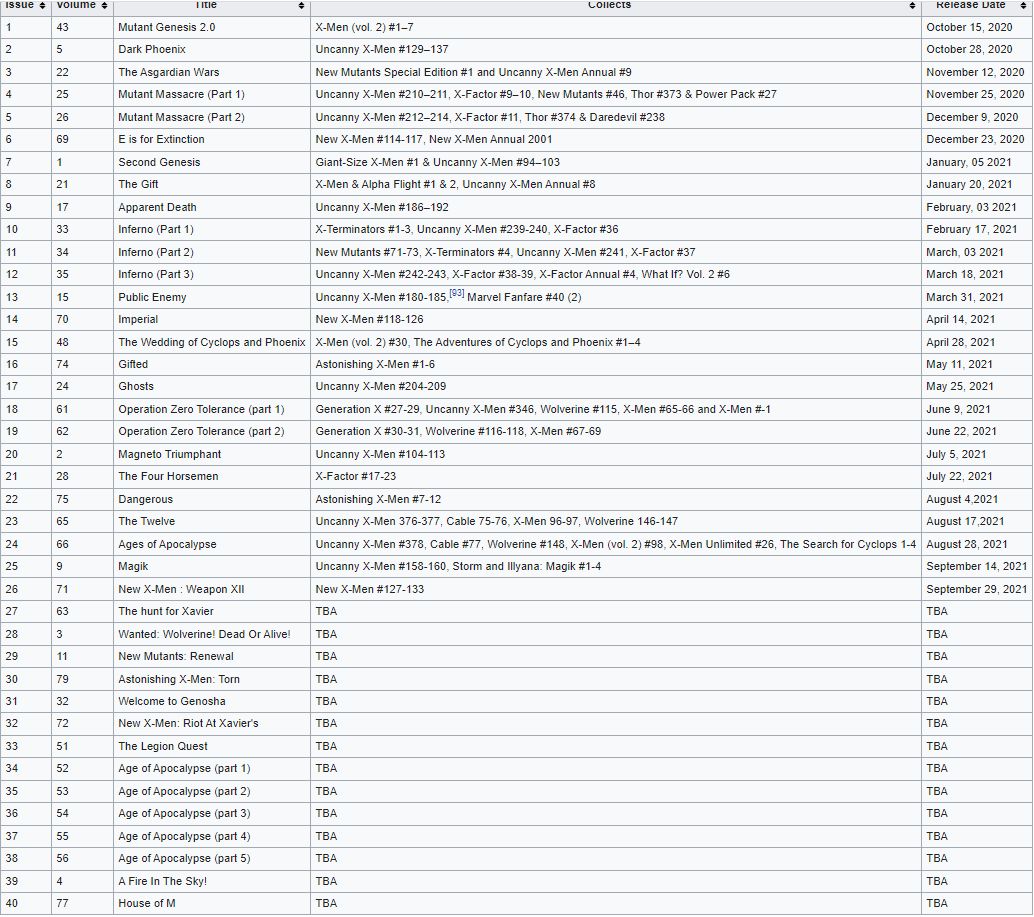Viewport: 1034px width, 917px height.
Task: Click The Asgardian Wars title cell
Action: [x=168, y=72]
